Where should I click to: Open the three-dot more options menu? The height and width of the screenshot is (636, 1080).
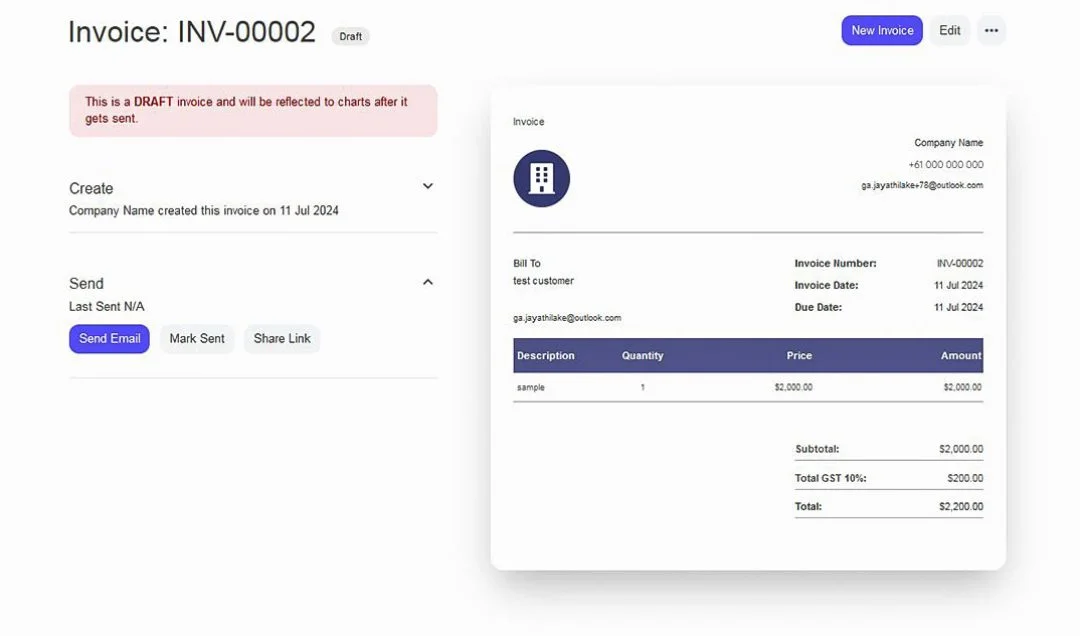pyautogui.click(x=991, y=31)
